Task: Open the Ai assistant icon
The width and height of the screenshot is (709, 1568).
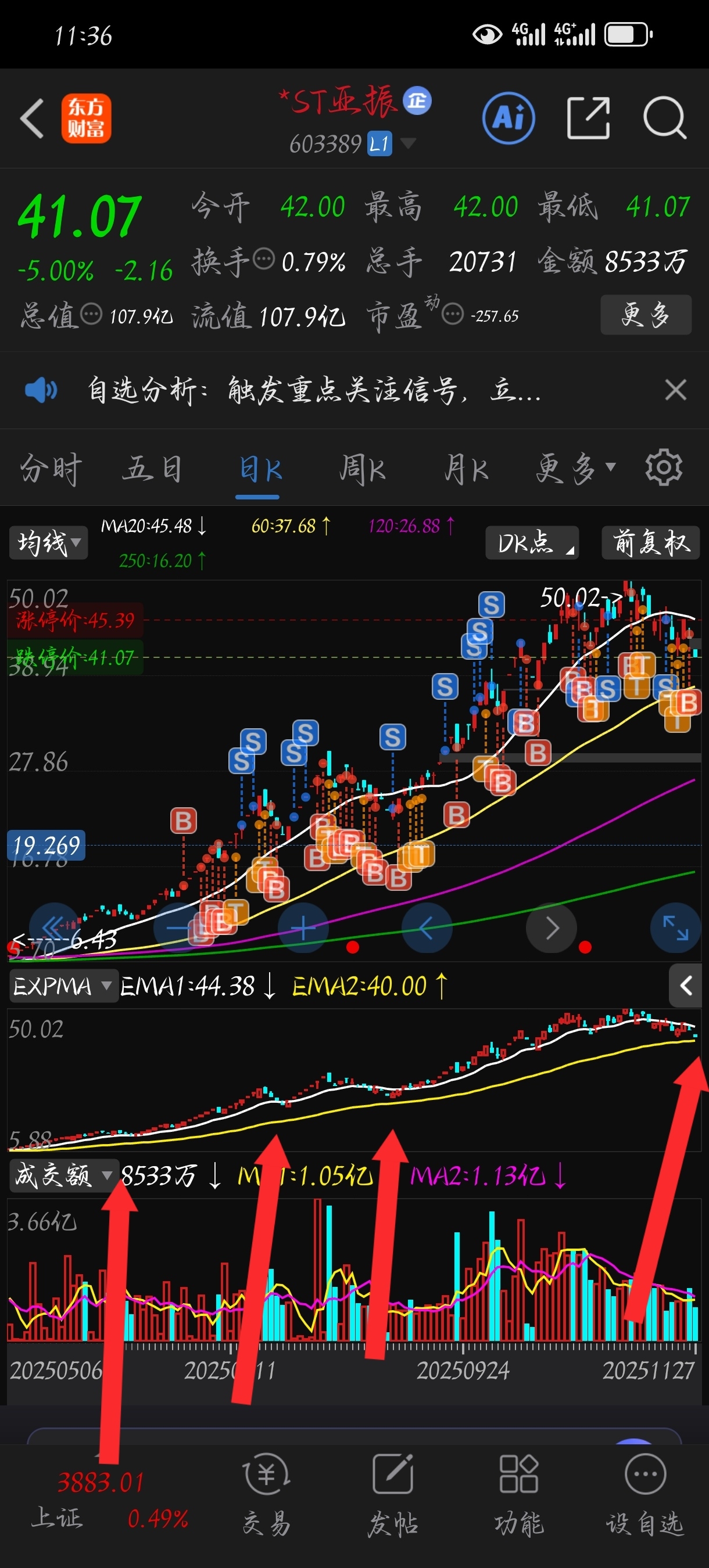Action: (509, 118)
